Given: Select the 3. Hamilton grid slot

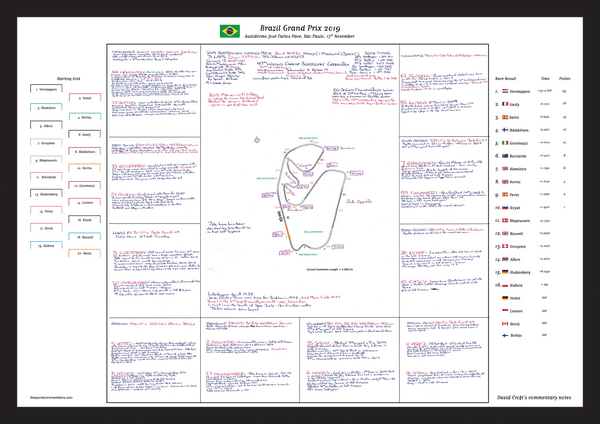Looking at the screenshot, I should [46, 107].
